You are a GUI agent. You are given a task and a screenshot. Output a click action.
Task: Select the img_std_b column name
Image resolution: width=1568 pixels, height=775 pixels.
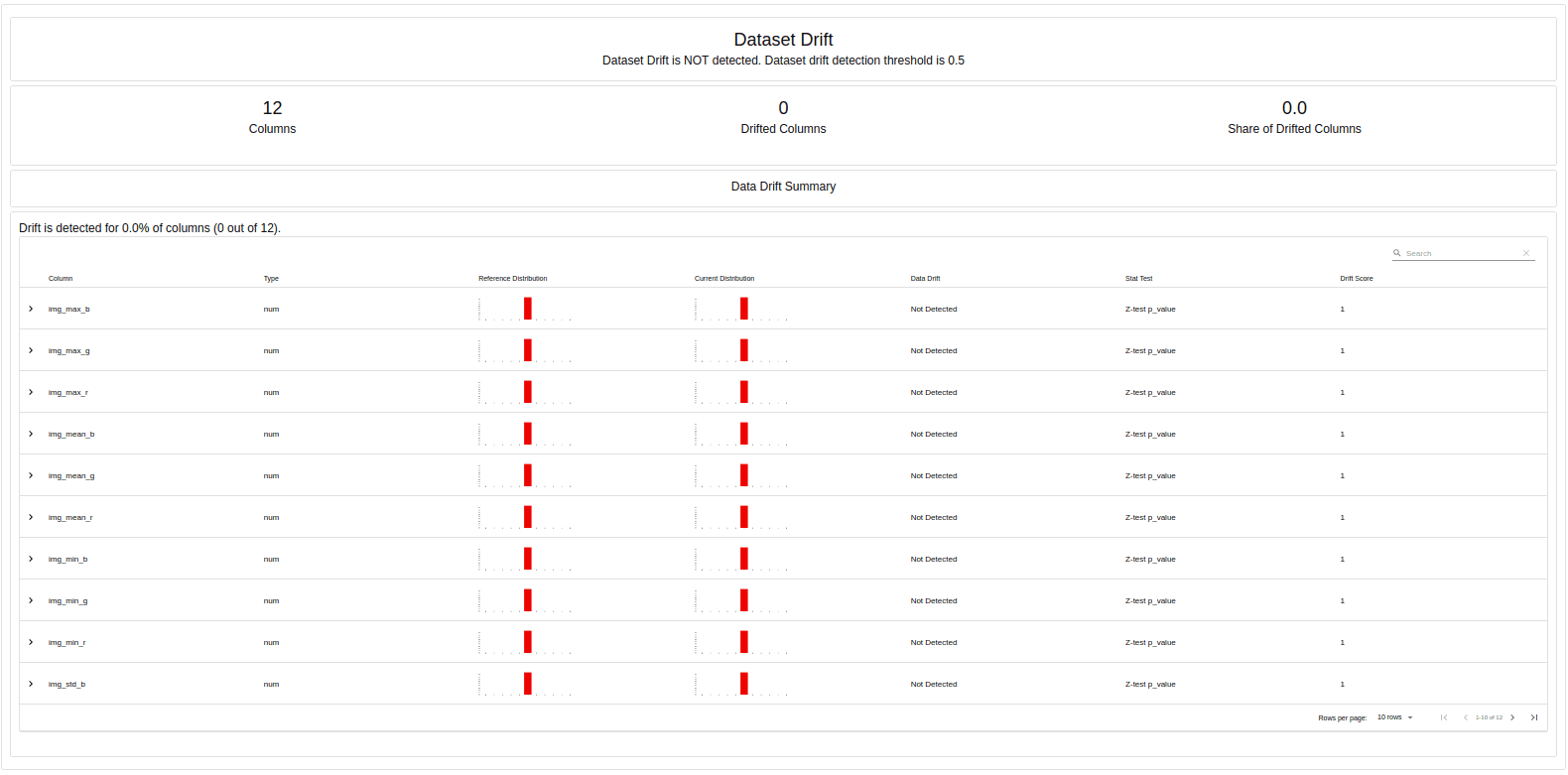67,685
